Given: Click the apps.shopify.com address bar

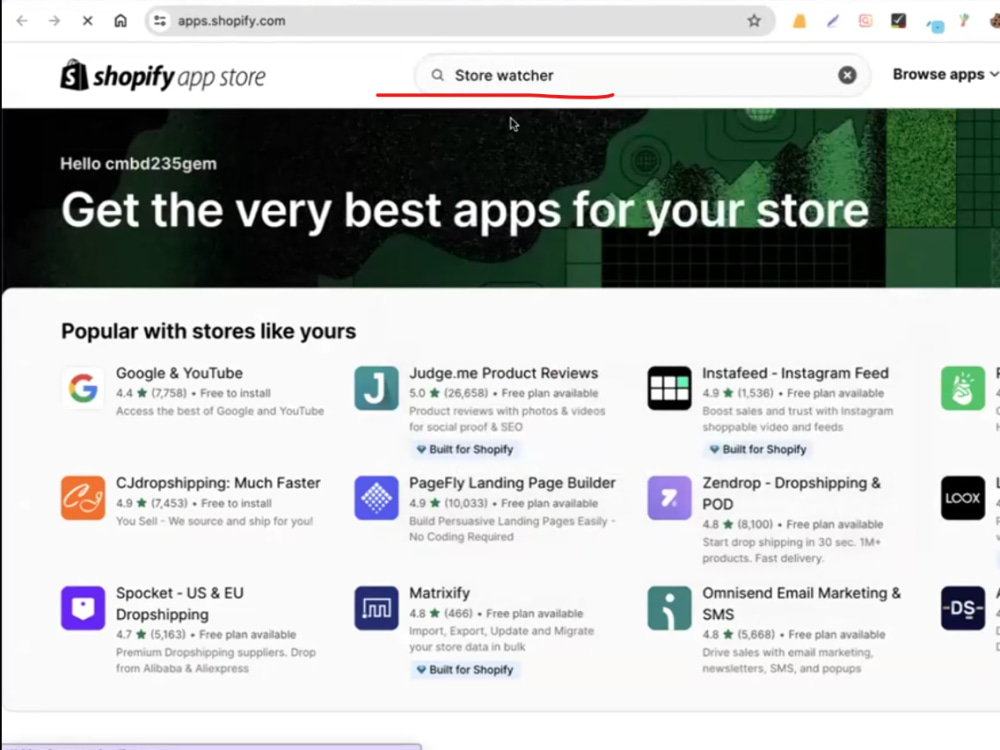Looking at the screenshot, I should (x=459, y=21).
